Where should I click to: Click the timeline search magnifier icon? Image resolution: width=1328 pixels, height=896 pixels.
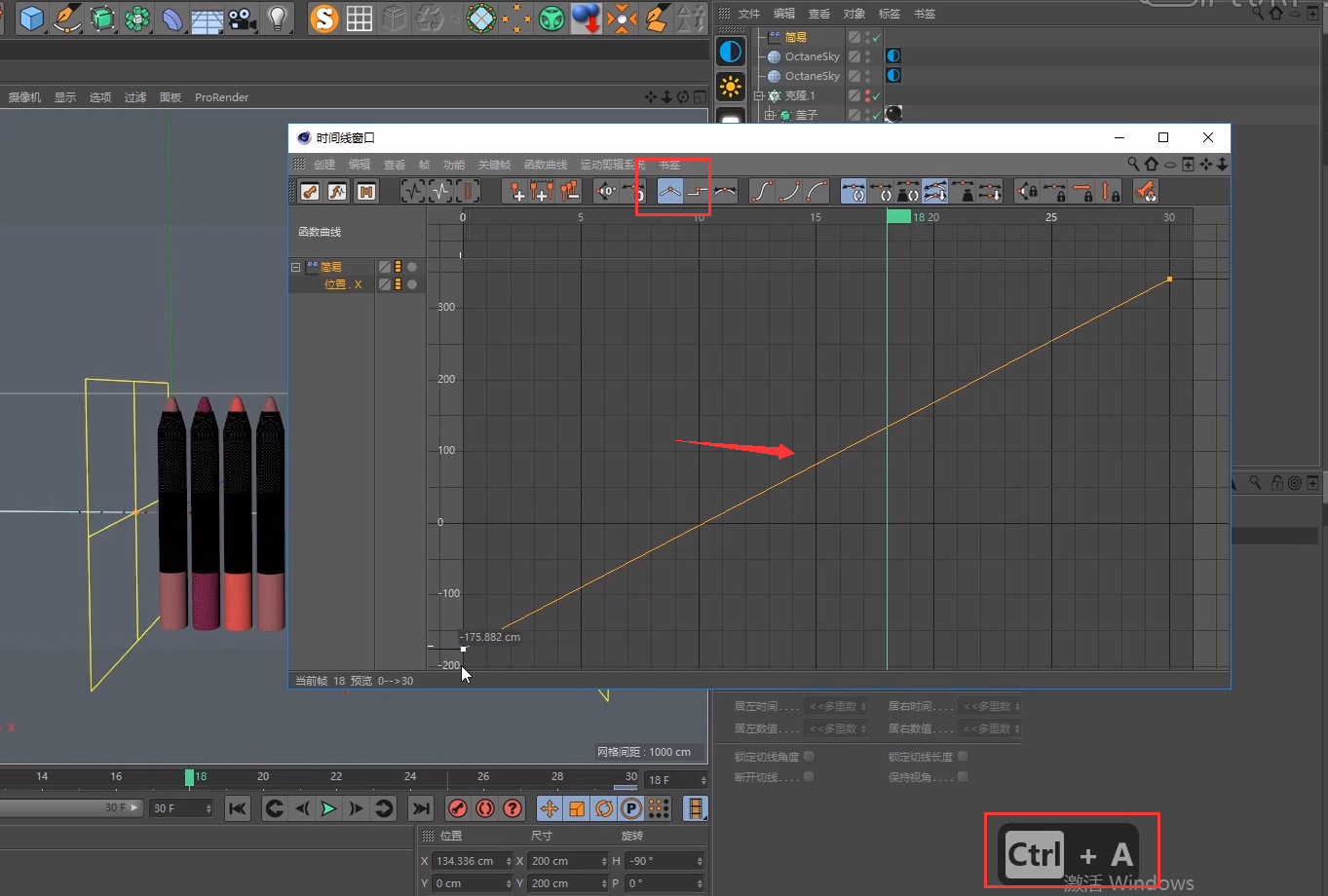point(1133,165)
